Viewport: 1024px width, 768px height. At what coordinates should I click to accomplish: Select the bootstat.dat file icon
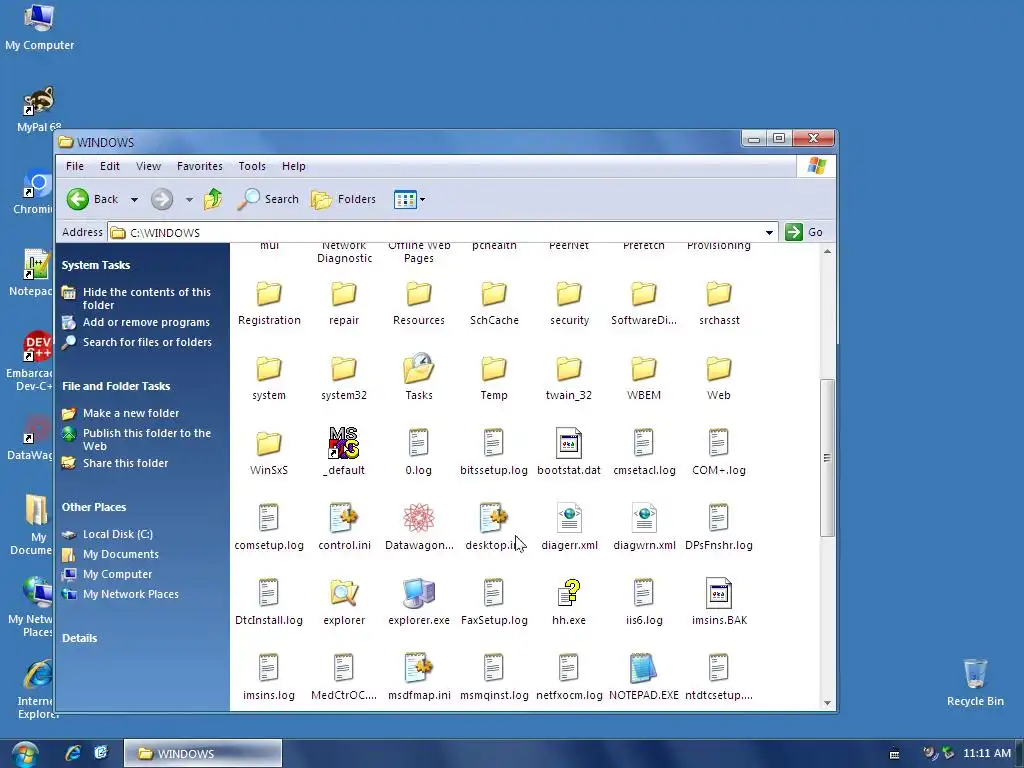coord(569,443)
